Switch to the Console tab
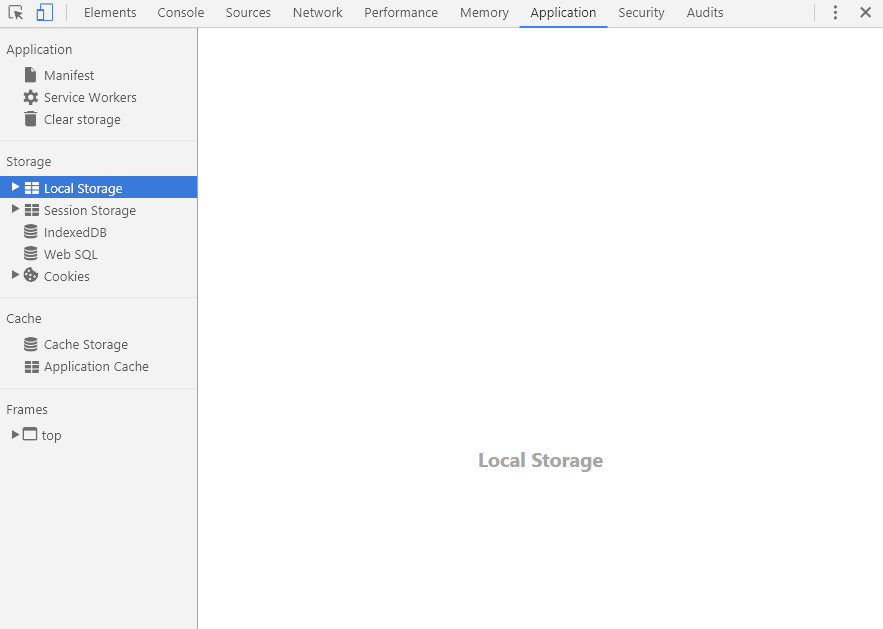This screenshot has height=629, width=883. [181, 12]
